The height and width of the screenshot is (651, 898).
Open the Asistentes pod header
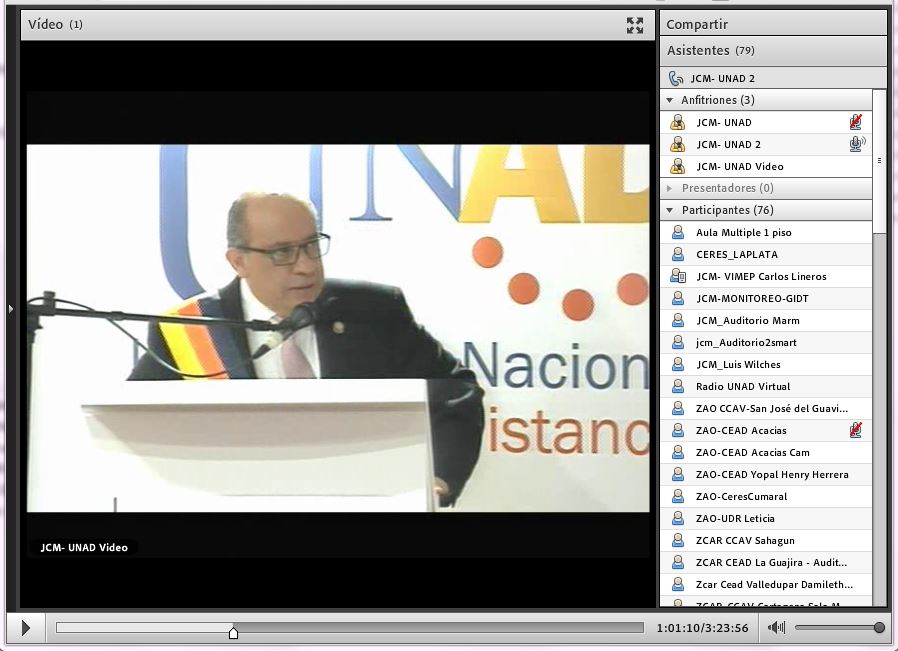click(773, 50)
